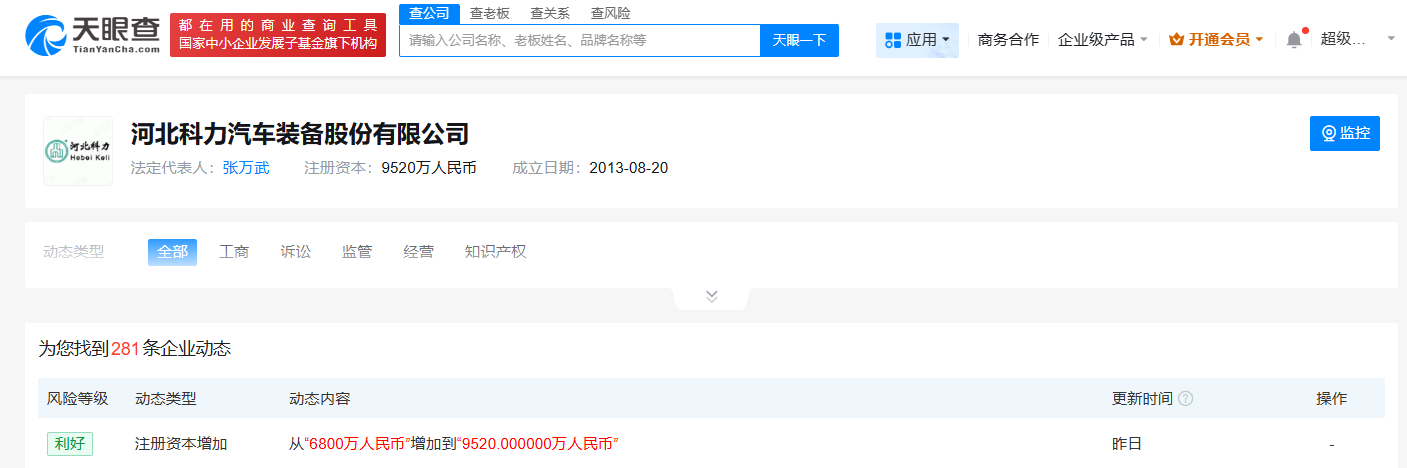Click the 更新时间 help question icon
Viewport: 1407px width, 468px height.
point(1186,399)
